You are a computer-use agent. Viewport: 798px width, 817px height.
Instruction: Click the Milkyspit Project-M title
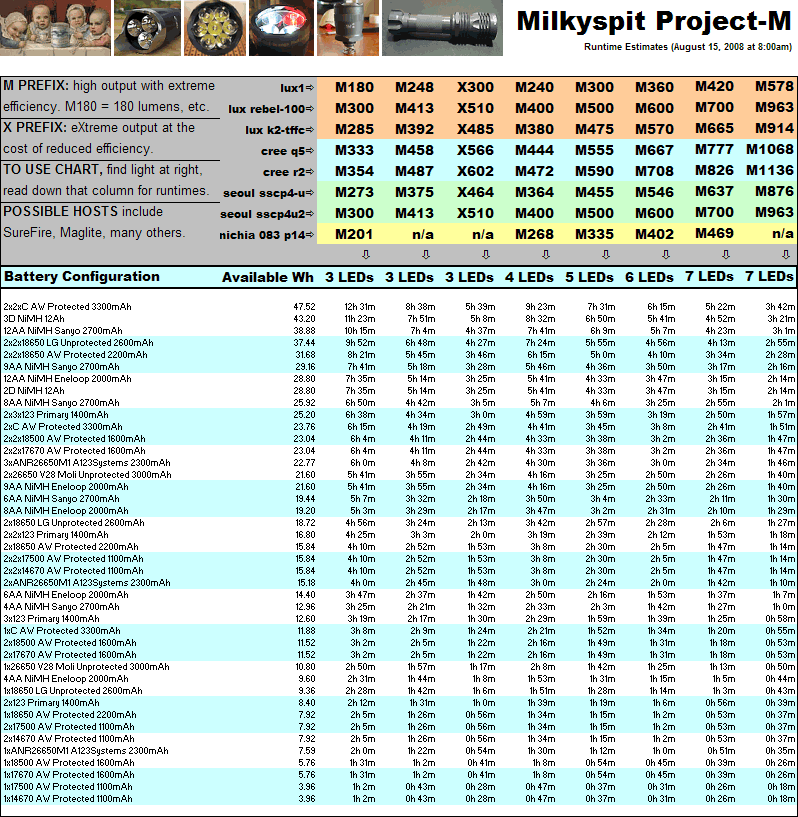click(654, 22)
